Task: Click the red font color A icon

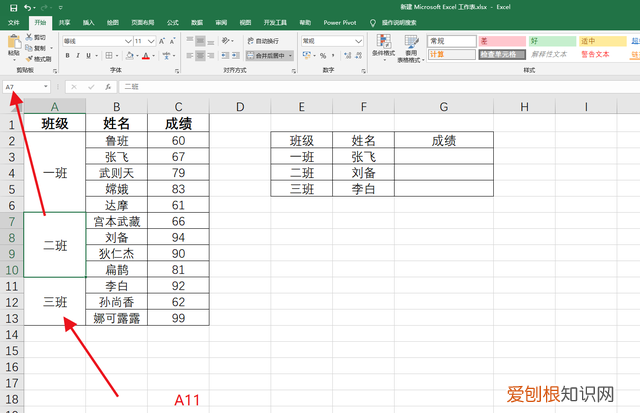Action: pos(146,55)
